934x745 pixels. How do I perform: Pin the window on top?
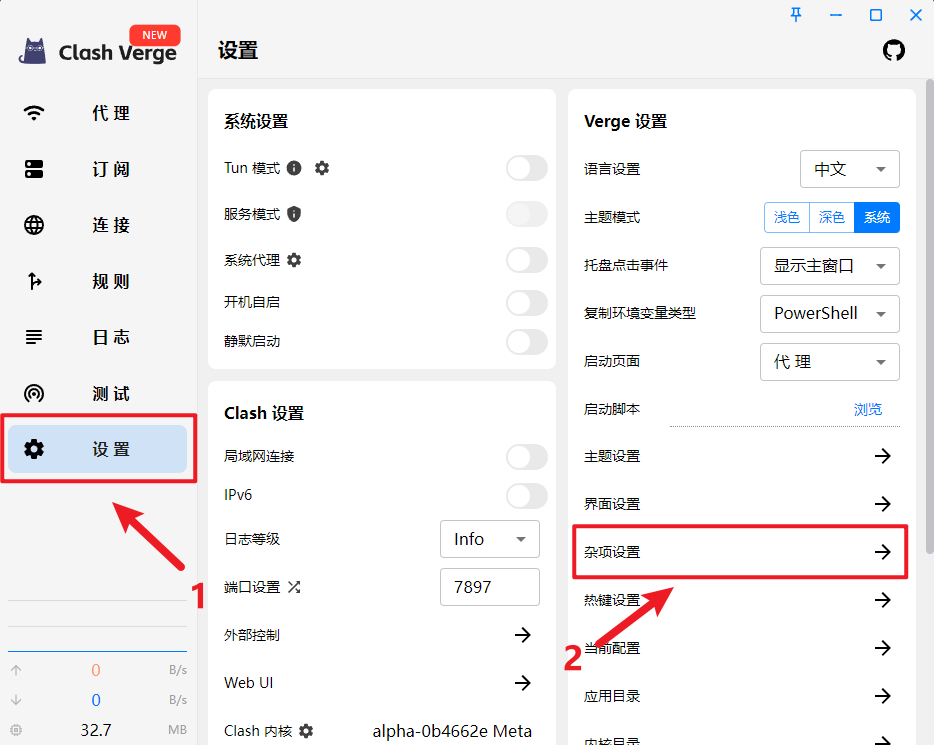coord(796,15)
